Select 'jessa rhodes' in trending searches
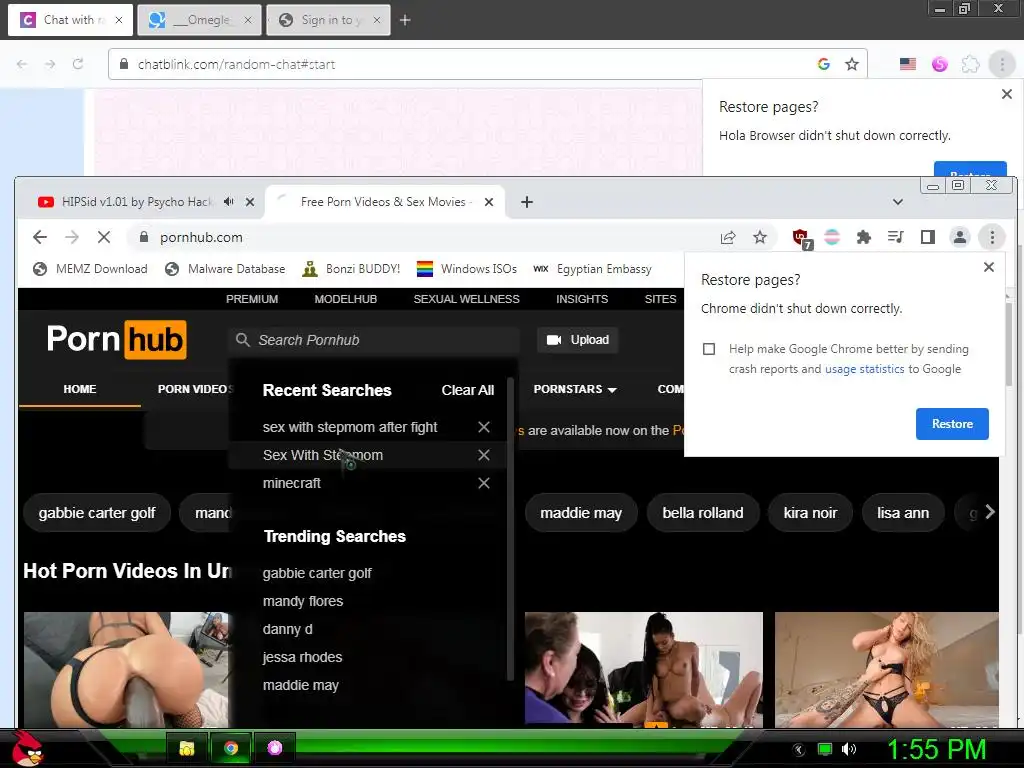Screen dimensions: 1024x768 (302, 658)
